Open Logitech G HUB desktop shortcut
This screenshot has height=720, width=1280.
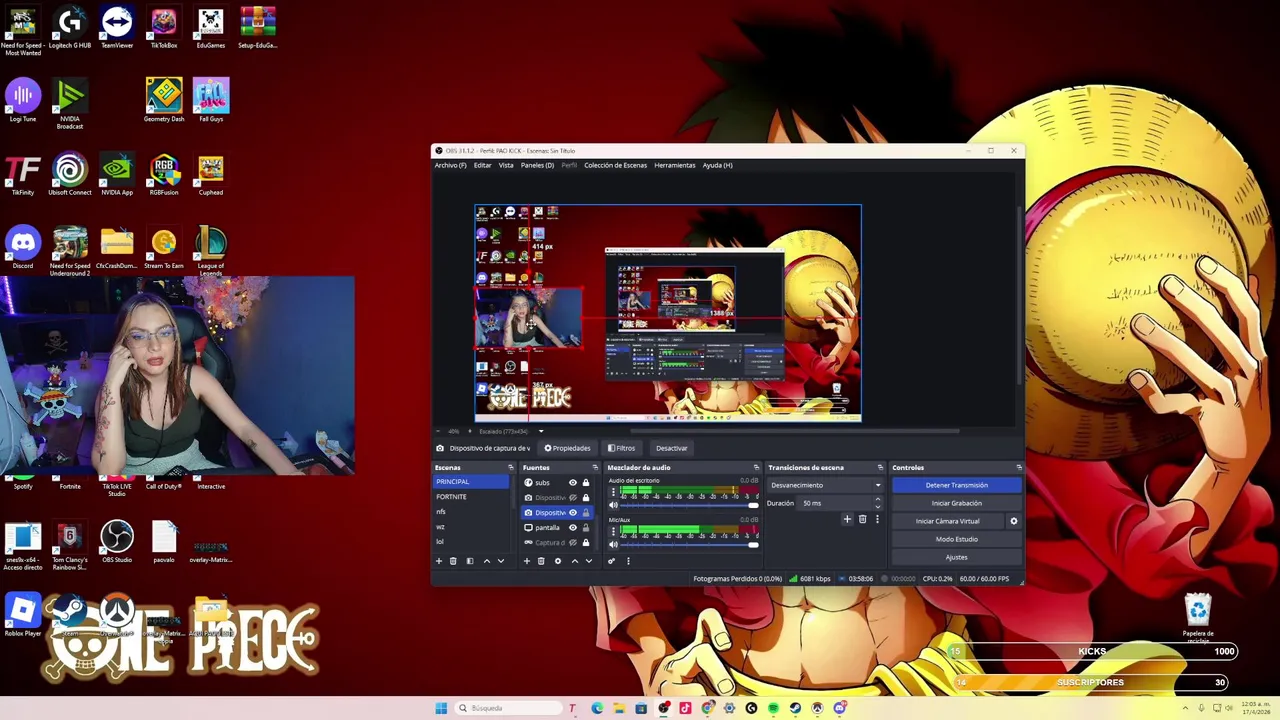[69, 29]
